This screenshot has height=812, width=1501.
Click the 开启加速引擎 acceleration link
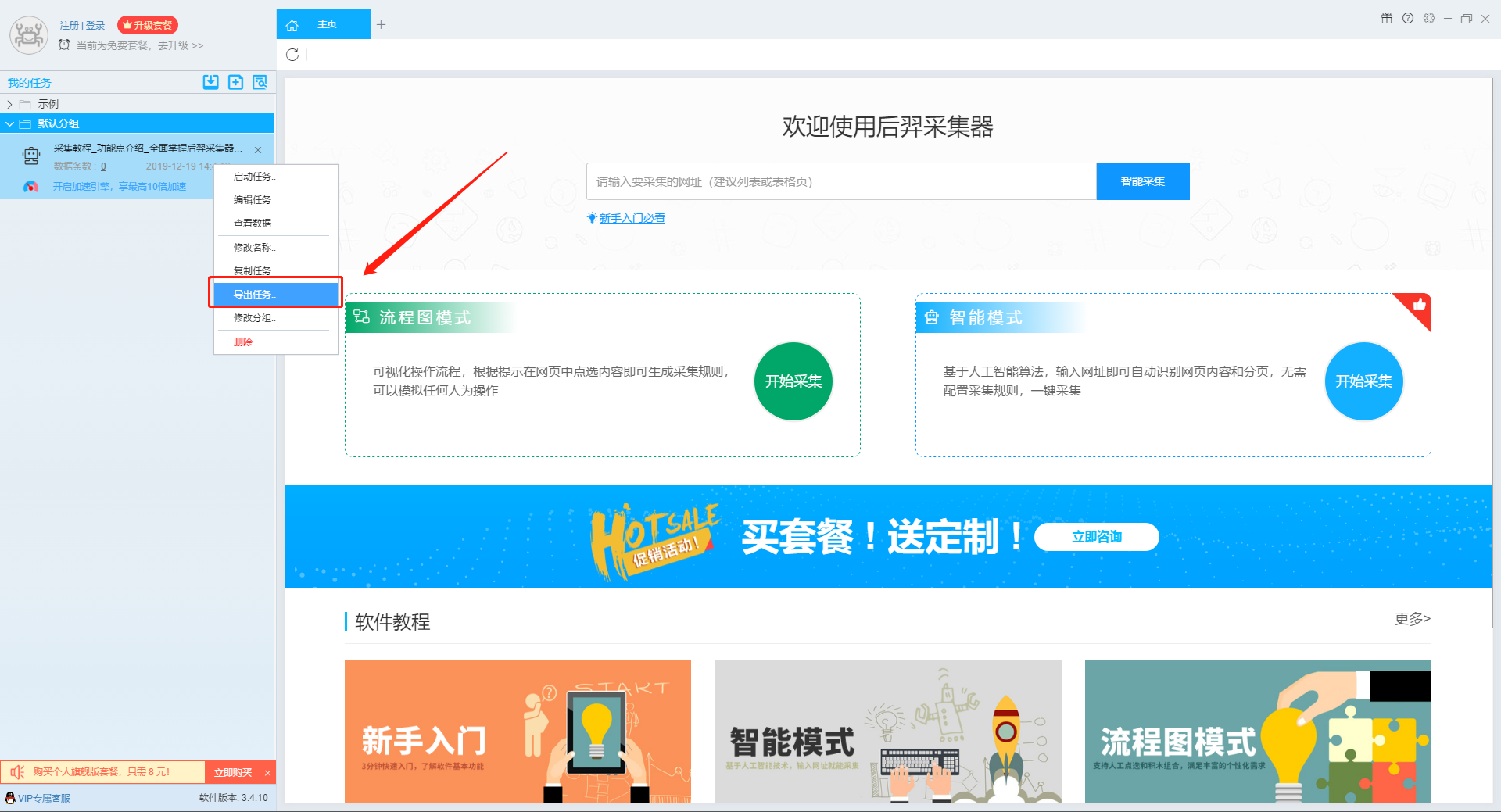pos(120,187)
